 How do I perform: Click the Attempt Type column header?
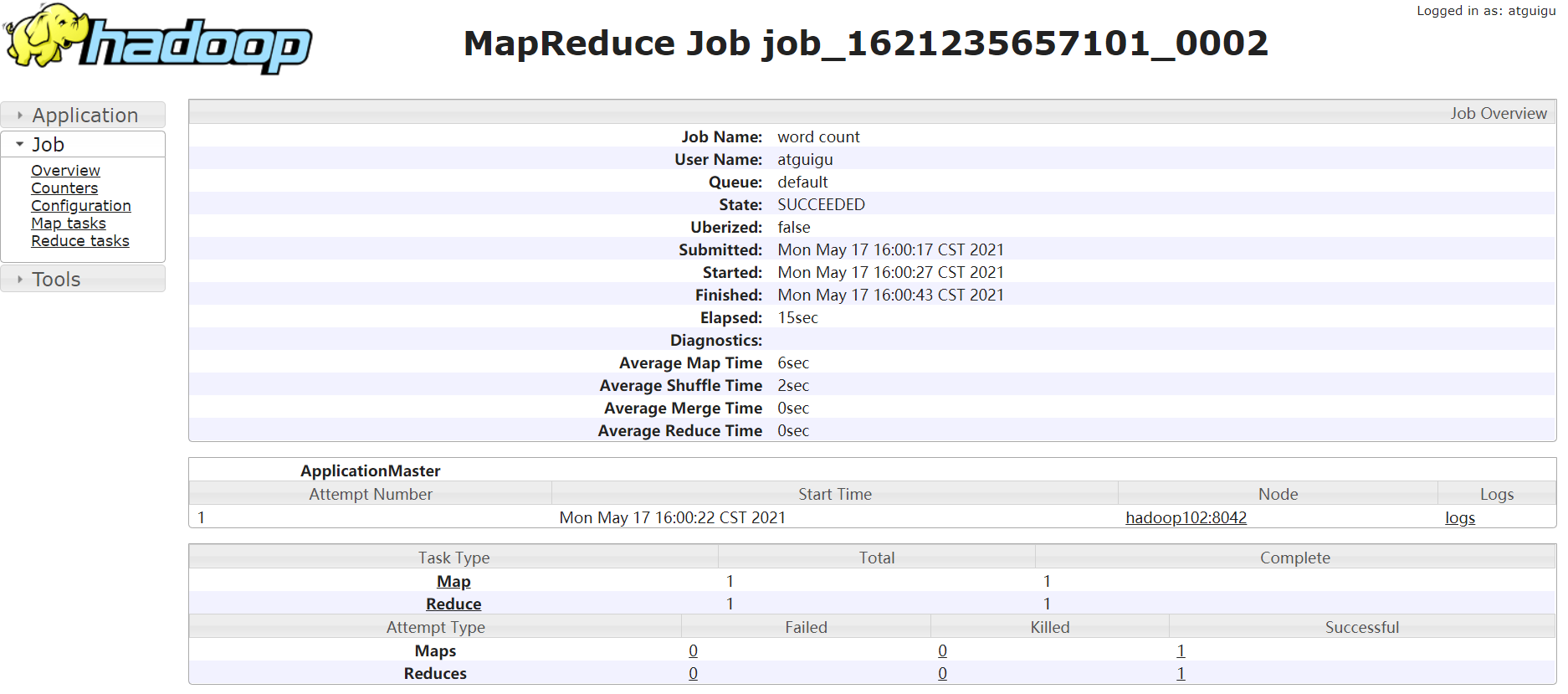[435, 627]
